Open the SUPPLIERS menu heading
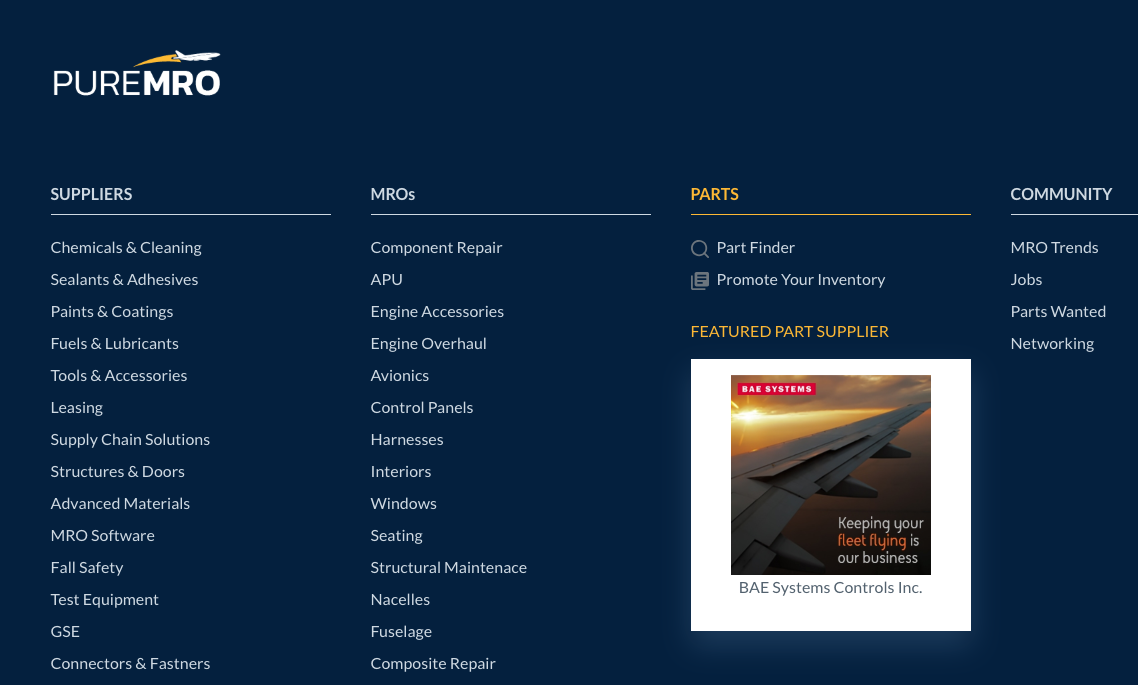The height and width of the screenshot is (685, 1138). click(91, 194)
